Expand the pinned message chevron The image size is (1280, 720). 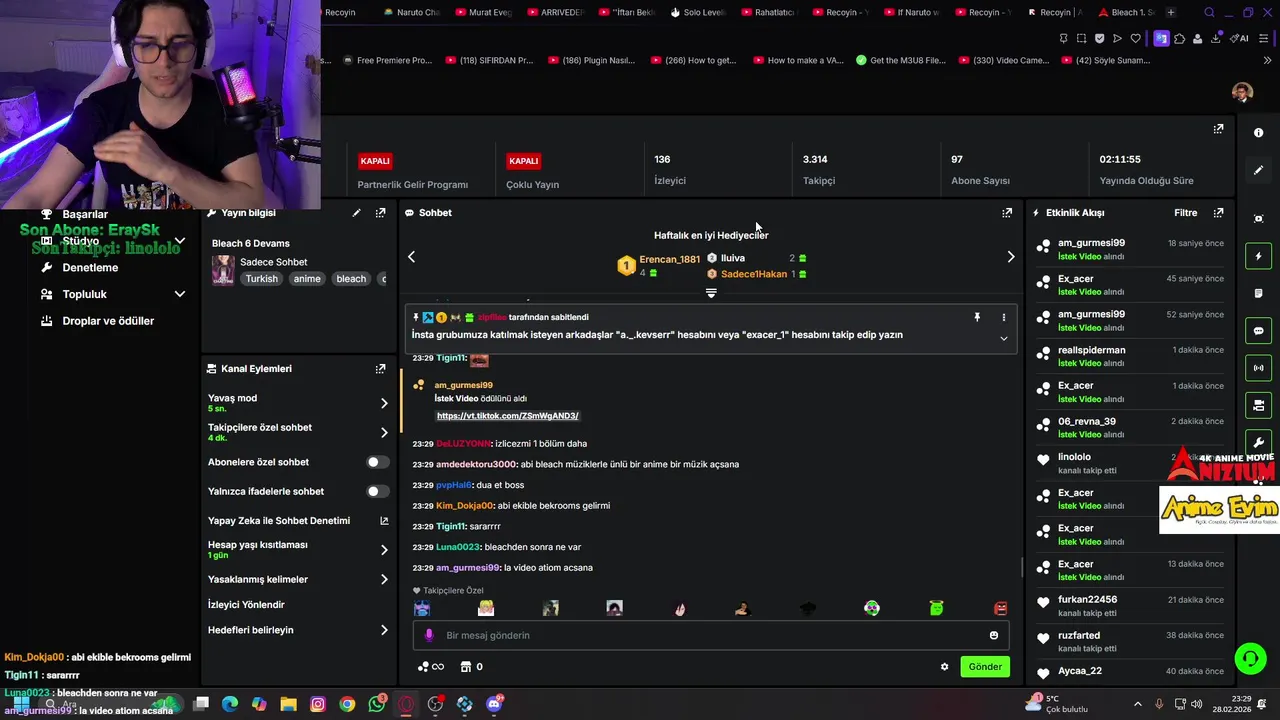pos(1004,338)
